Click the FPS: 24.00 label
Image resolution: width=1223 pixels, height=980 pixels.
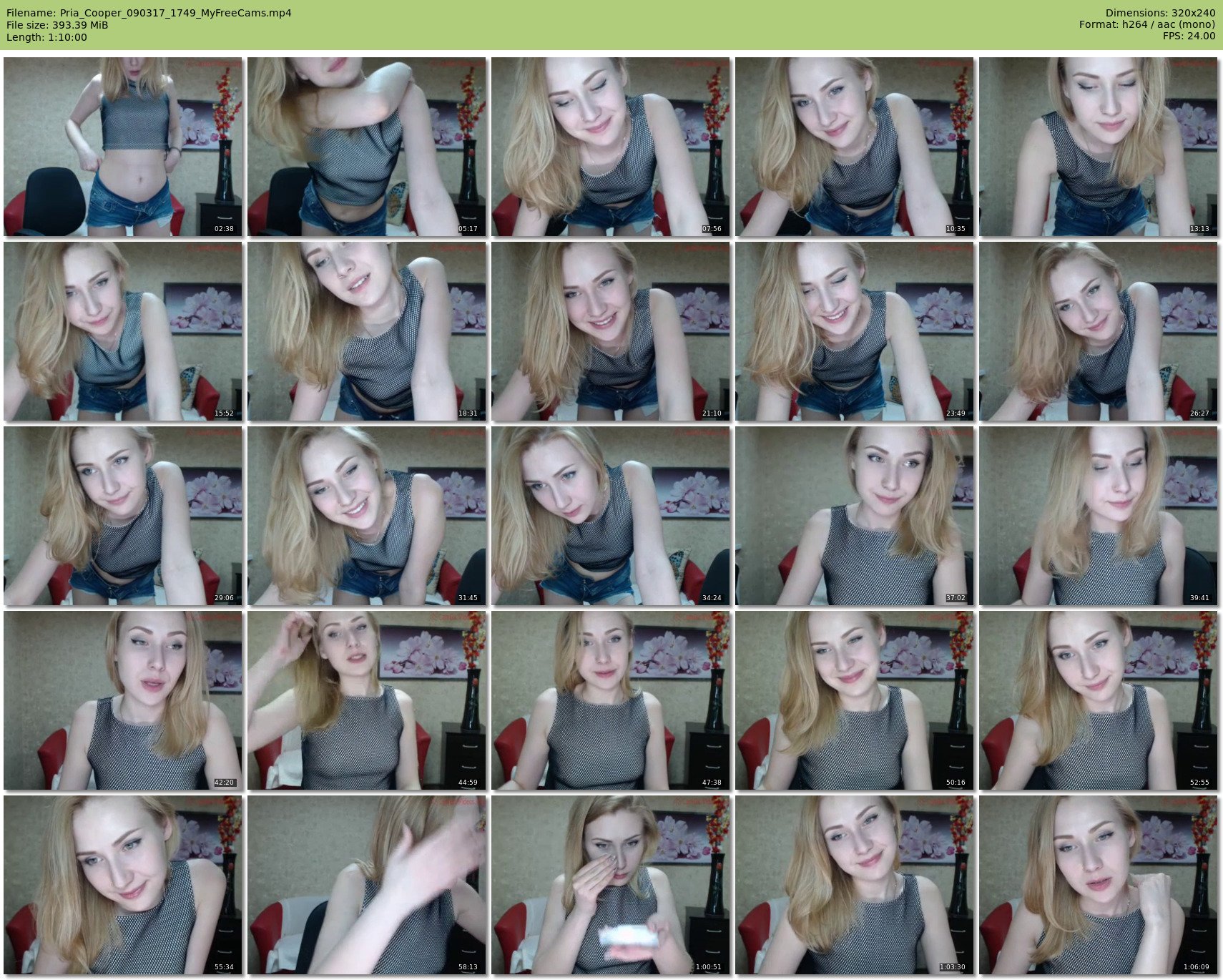1189,36
